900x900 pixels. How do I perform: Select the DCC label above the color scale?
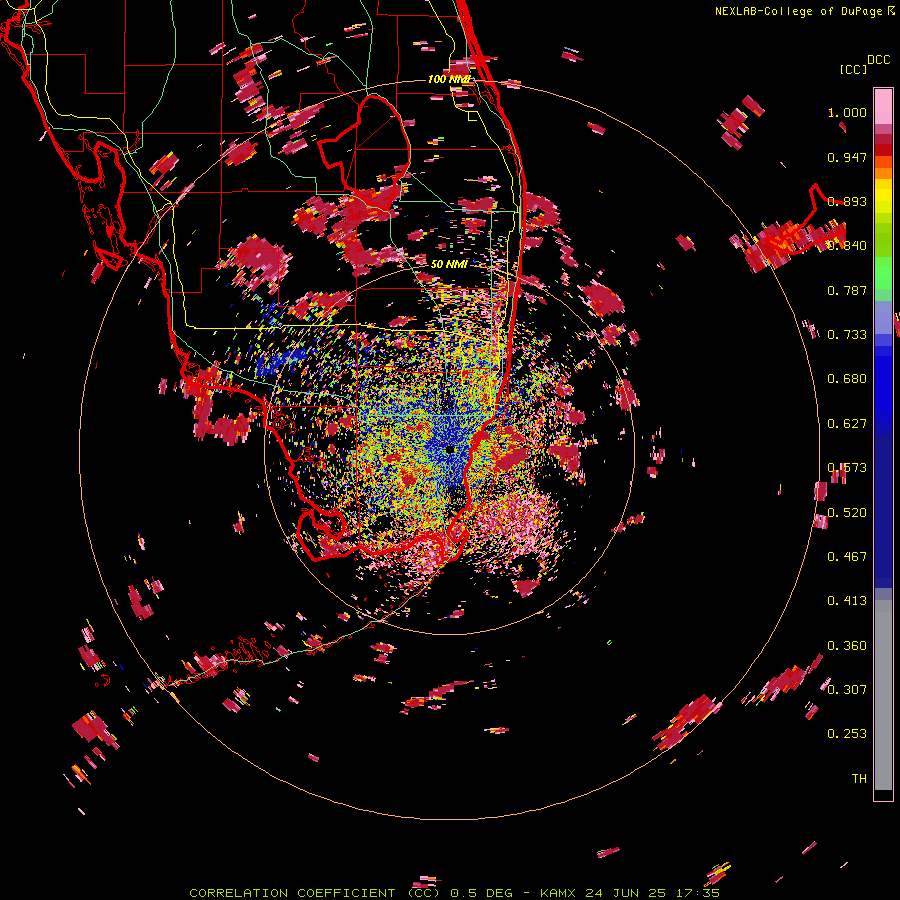tap(878, 60)
